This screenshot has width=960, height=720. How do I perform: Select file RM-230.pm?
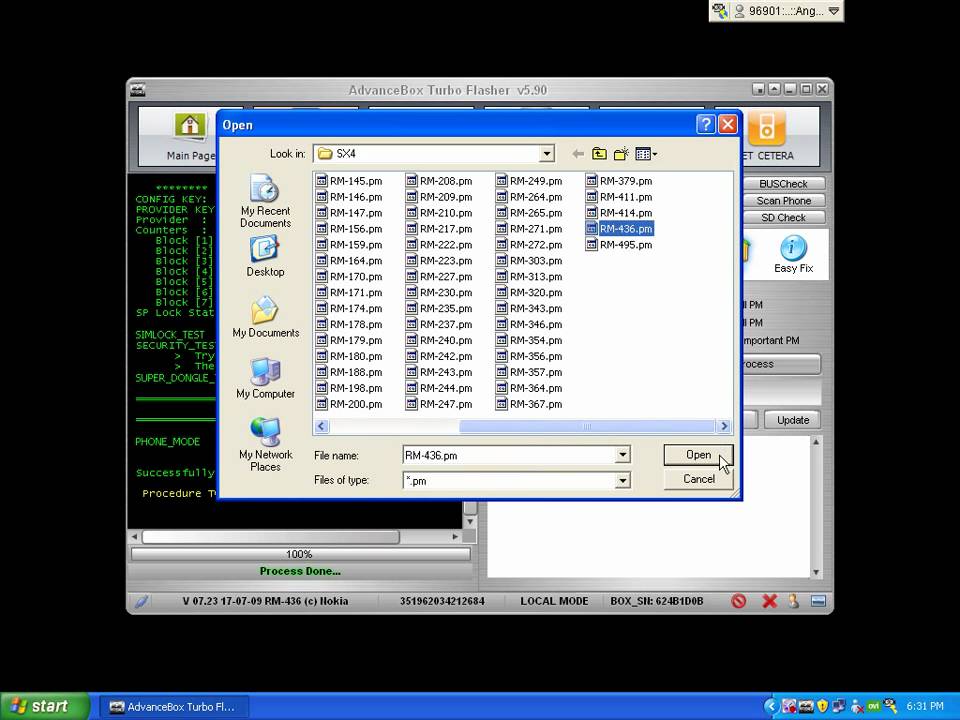click(439, 293)
